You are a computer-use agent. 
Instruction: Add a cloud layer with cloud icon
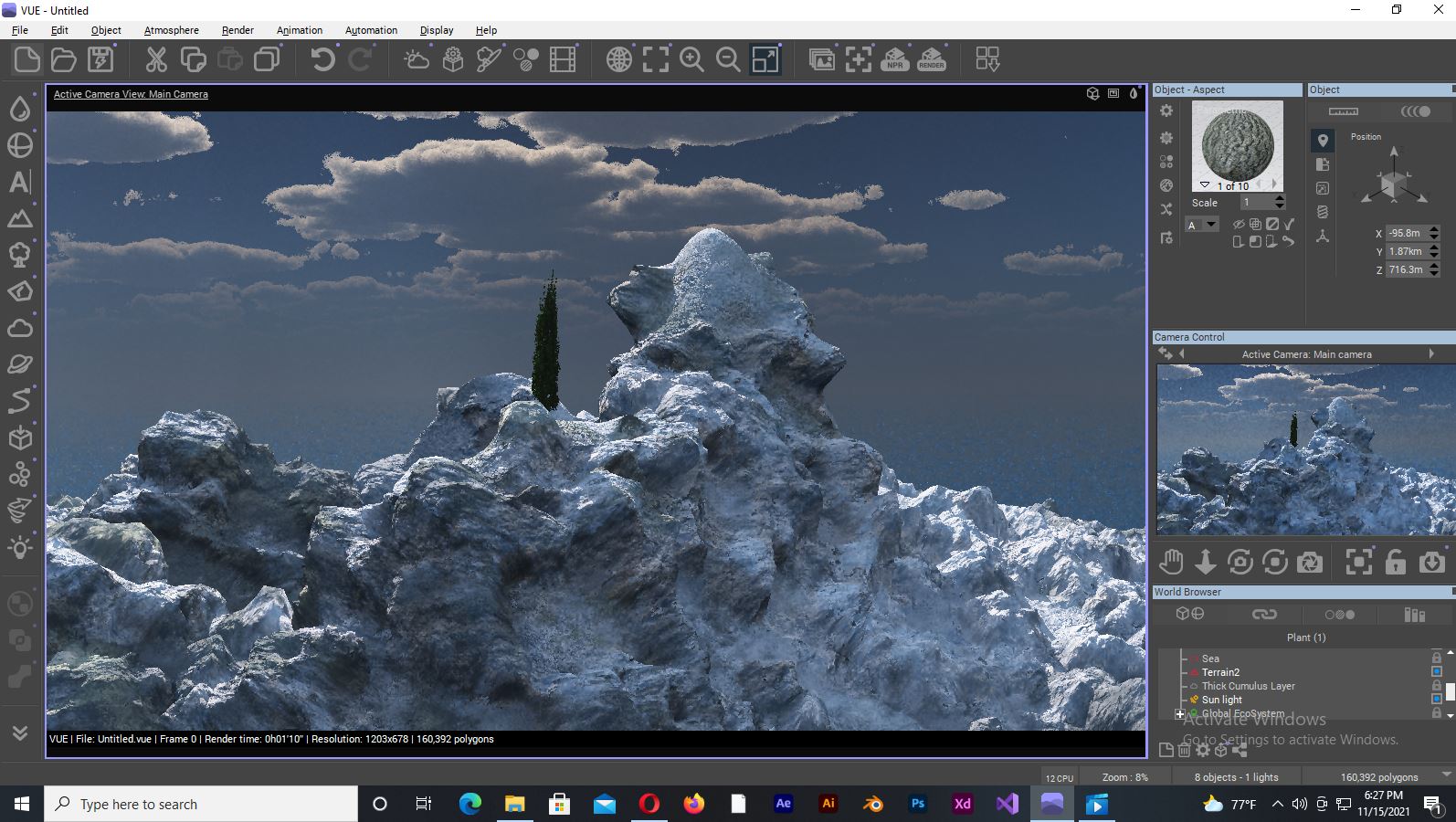[x=20, y=328]
